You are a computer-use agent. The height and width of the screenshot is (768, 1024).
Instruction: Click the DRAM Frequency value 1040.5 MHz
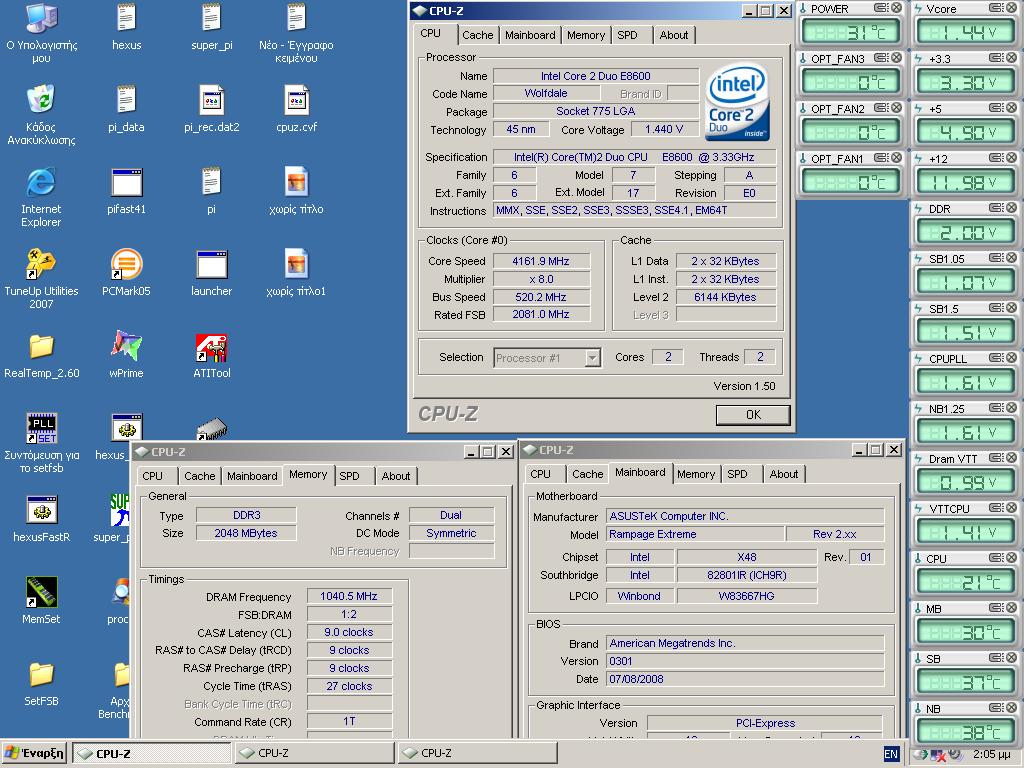[x=349, y=596]
